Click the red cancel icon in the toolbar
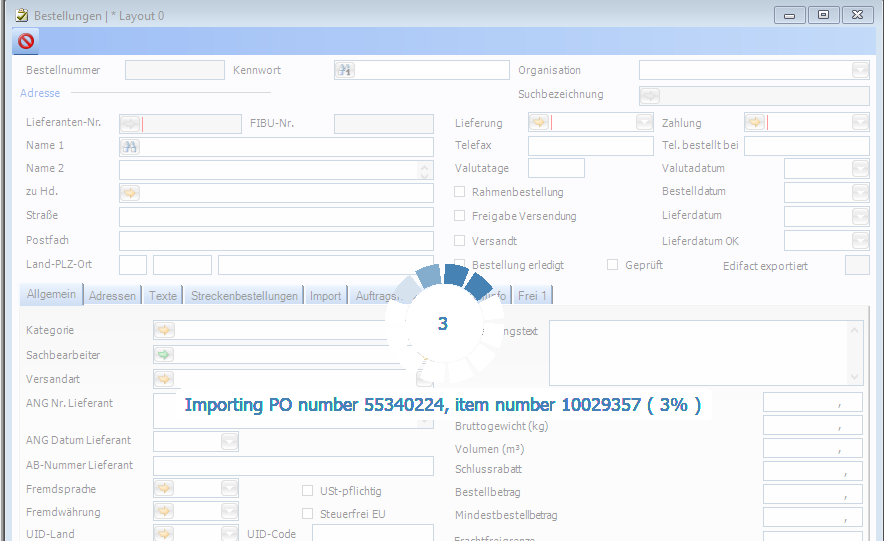The image size is (884, 541). 26,41
